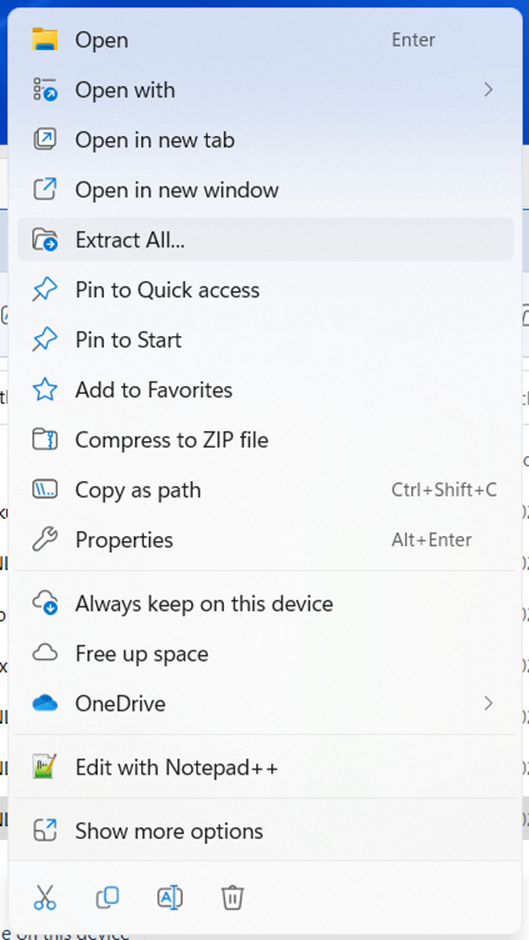
Task: Choose Open from the context menu
Action: click(266, 40)
